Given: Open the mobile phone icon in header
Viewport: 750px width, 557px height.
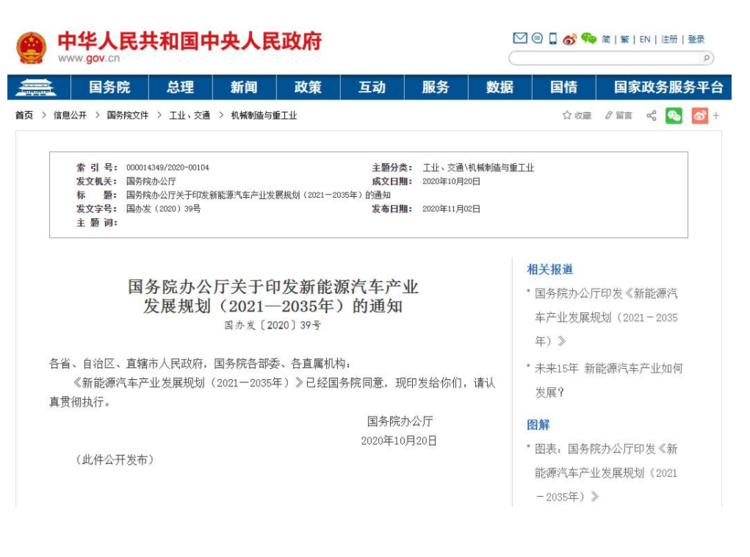Looking at the screenshot, I should click(x=552, y=38).
